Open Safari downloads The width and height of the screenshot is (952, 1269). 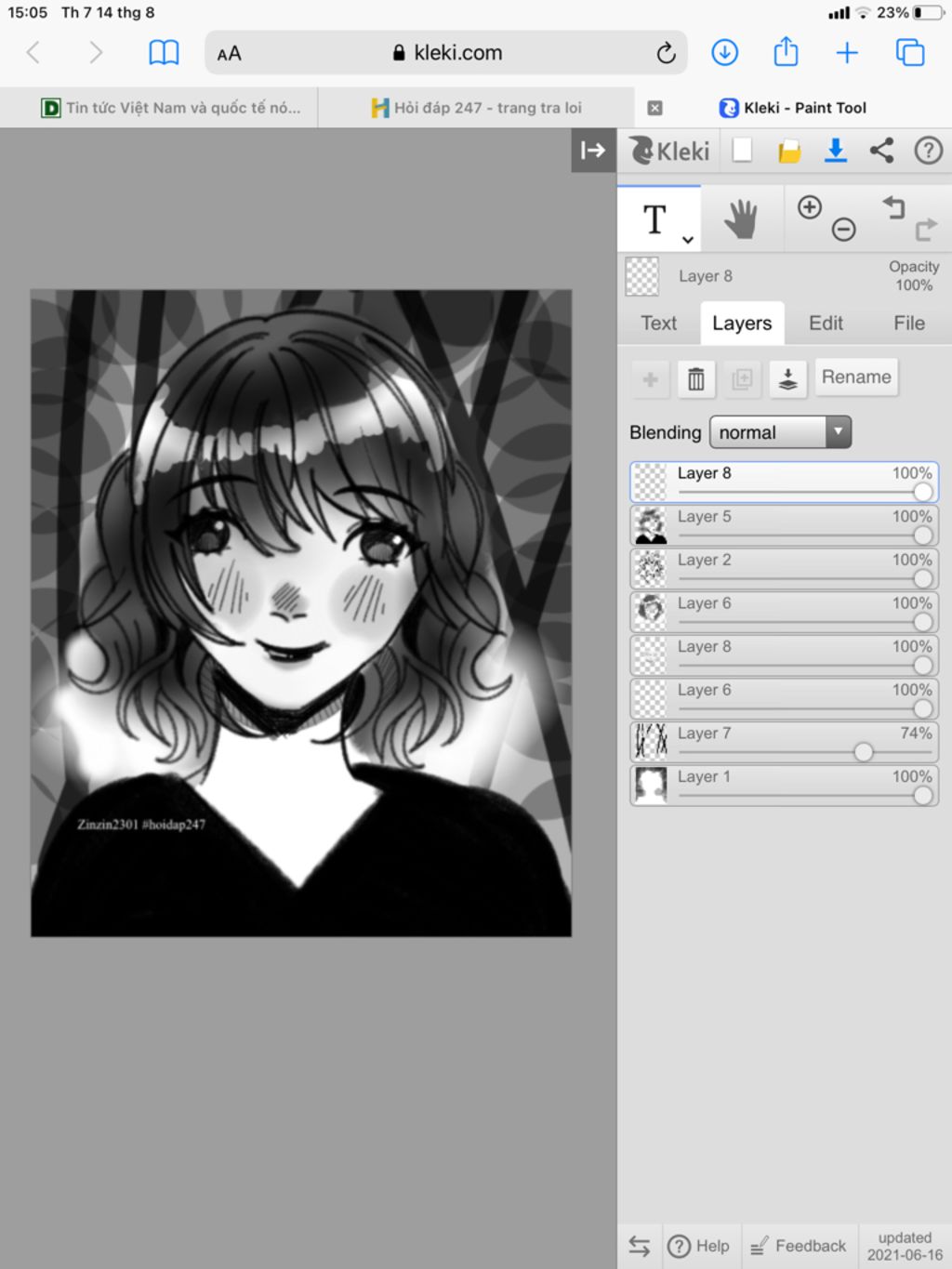point(725,52)
